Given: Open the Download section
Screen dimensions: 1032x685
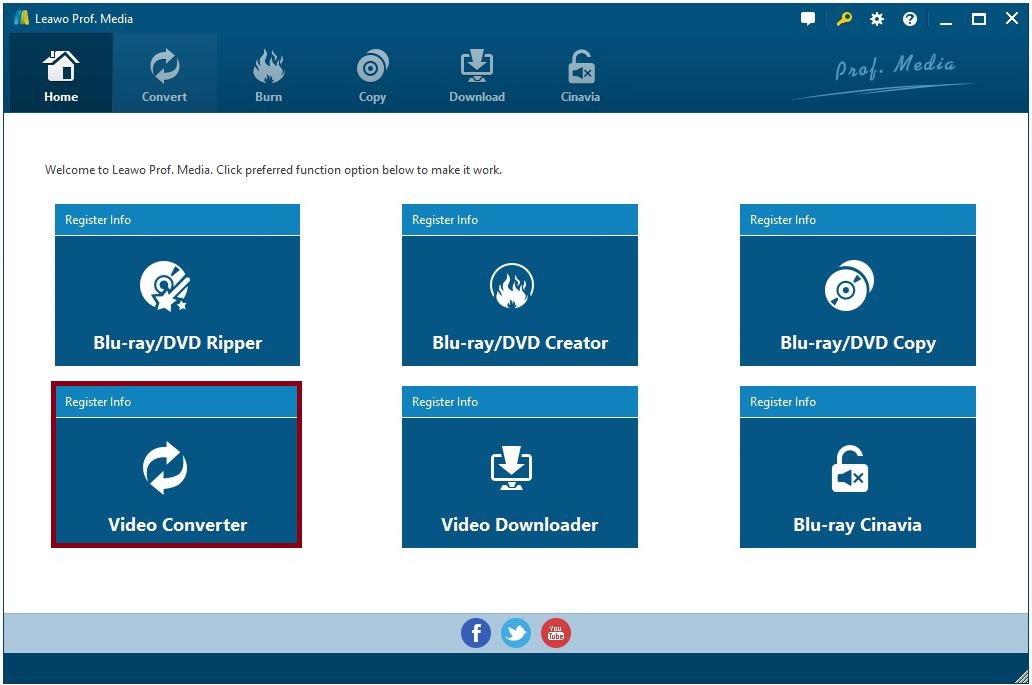Looking at the screenshot, I should (477, 73).
